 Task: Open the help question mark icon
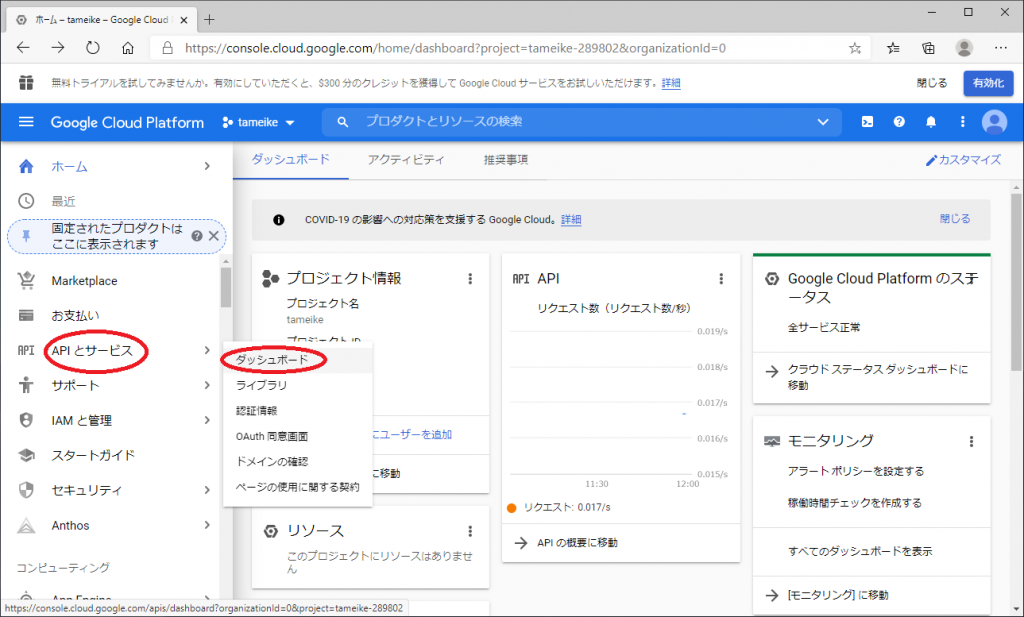pos(899,122)
